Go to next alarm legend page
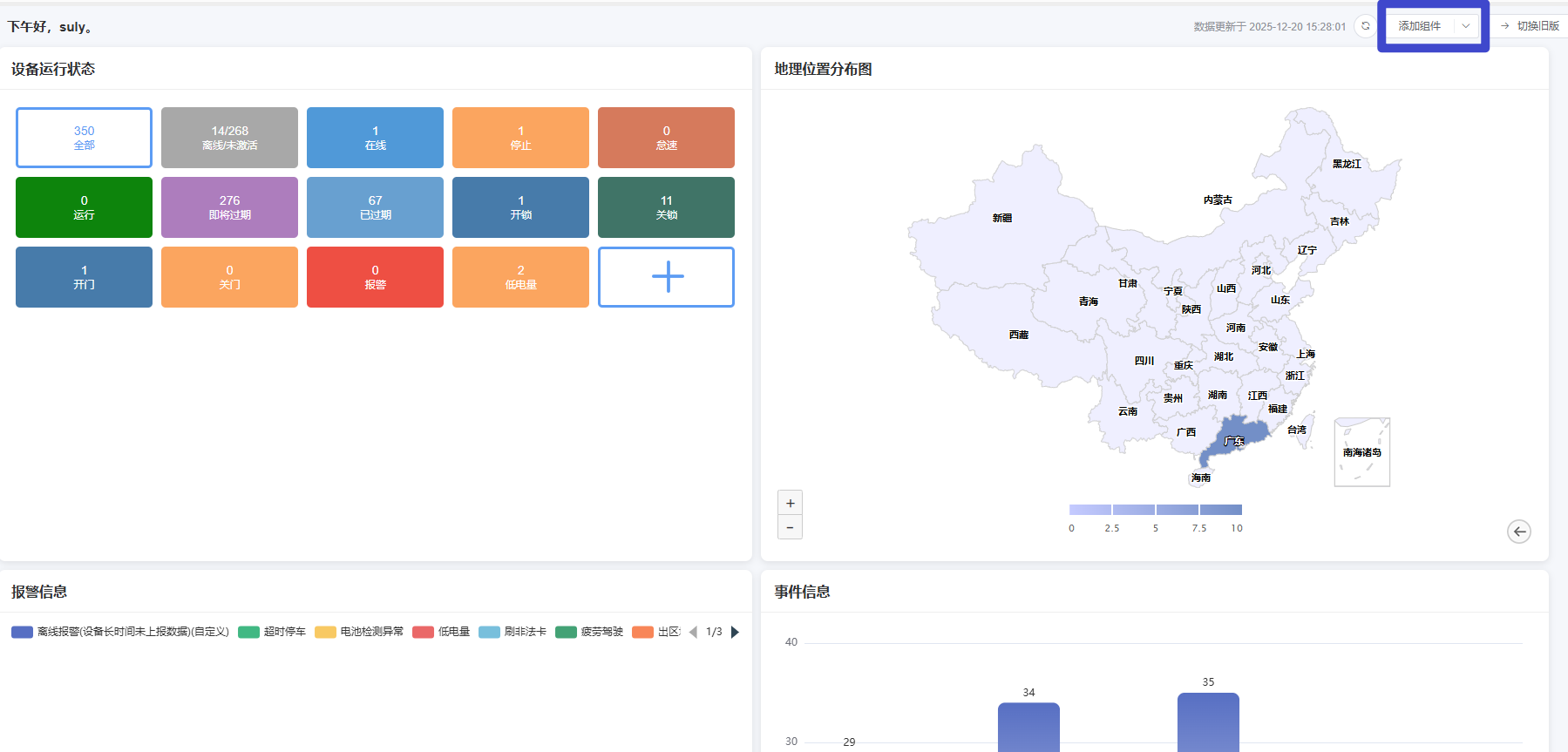1568x752 pixels. [x=735, y=632]
